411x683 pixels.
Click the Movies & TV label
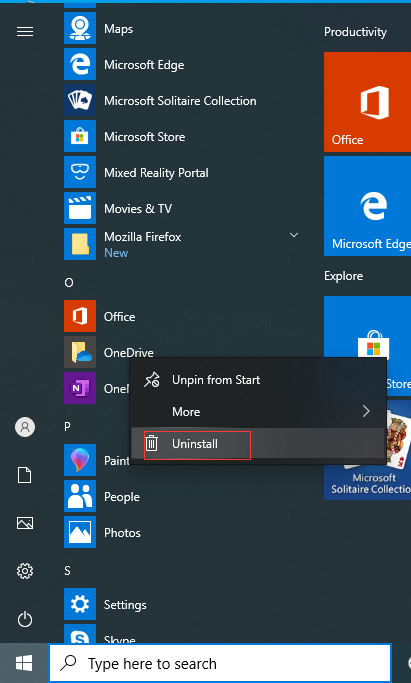[x=138, y=209]
